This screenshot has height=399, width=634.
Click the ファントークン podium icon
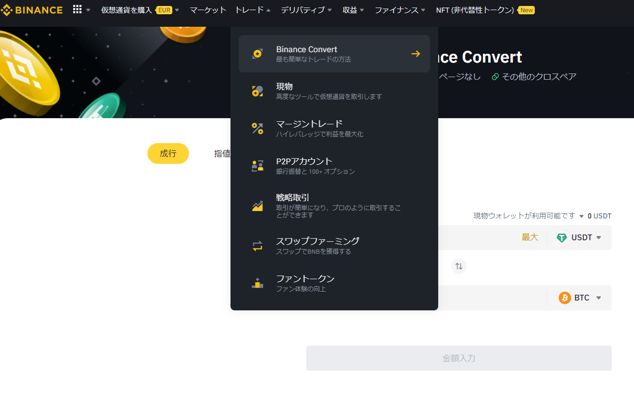257,283
